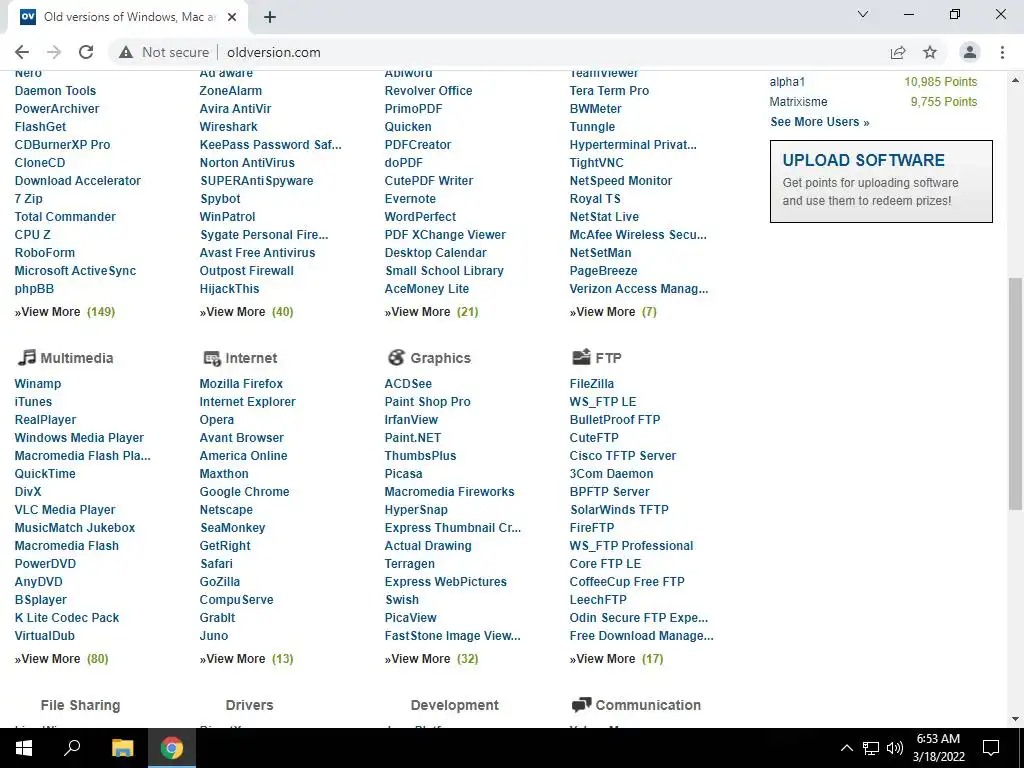Image resolution: width=1024 pixels, height=768 pixels.
Task: Click user Matrixisme in the points list
Action: coord(798,102)
